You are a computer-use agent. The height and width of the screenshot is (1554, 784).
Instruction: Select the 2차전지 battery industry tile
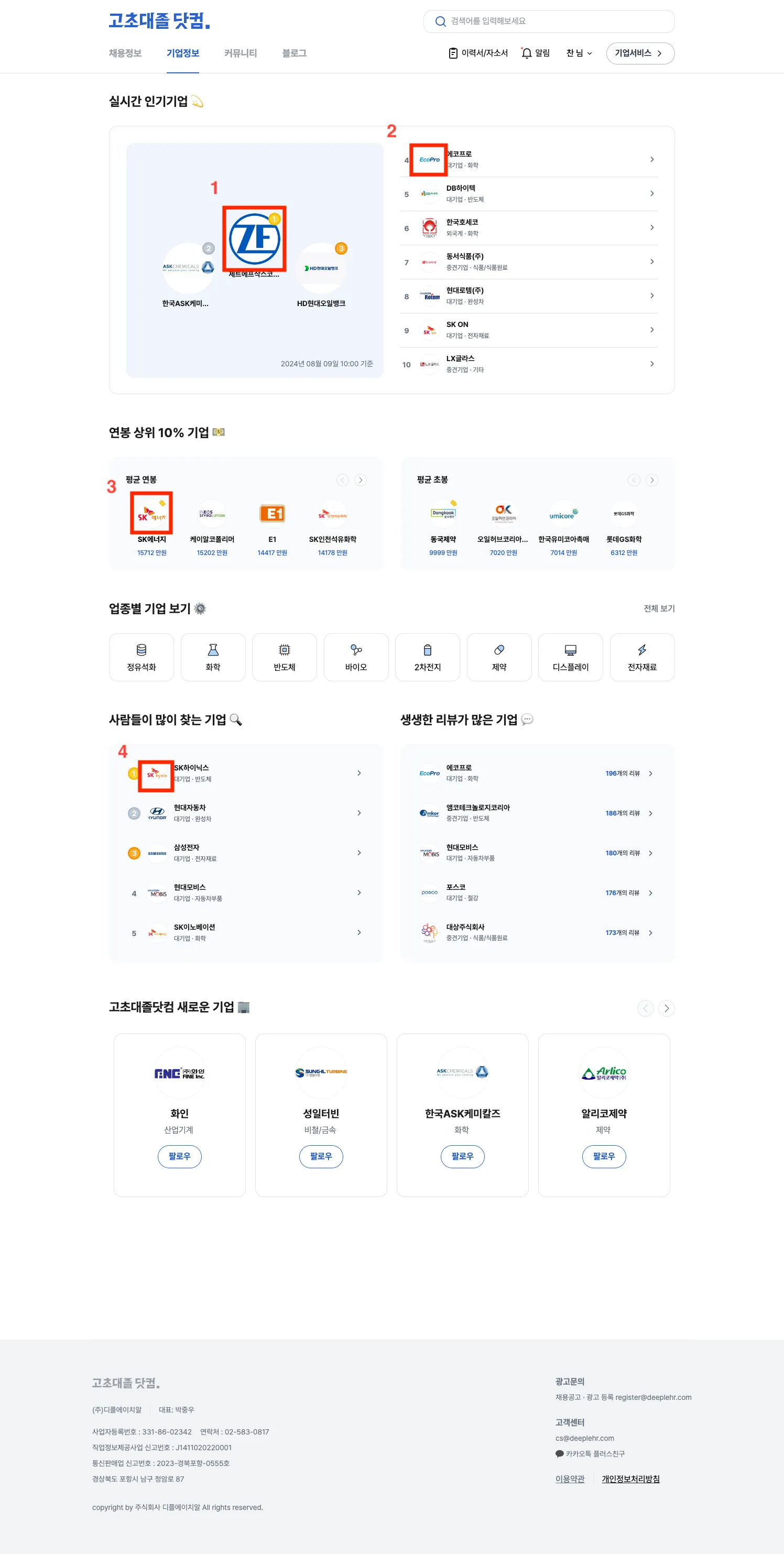[428, 657]
